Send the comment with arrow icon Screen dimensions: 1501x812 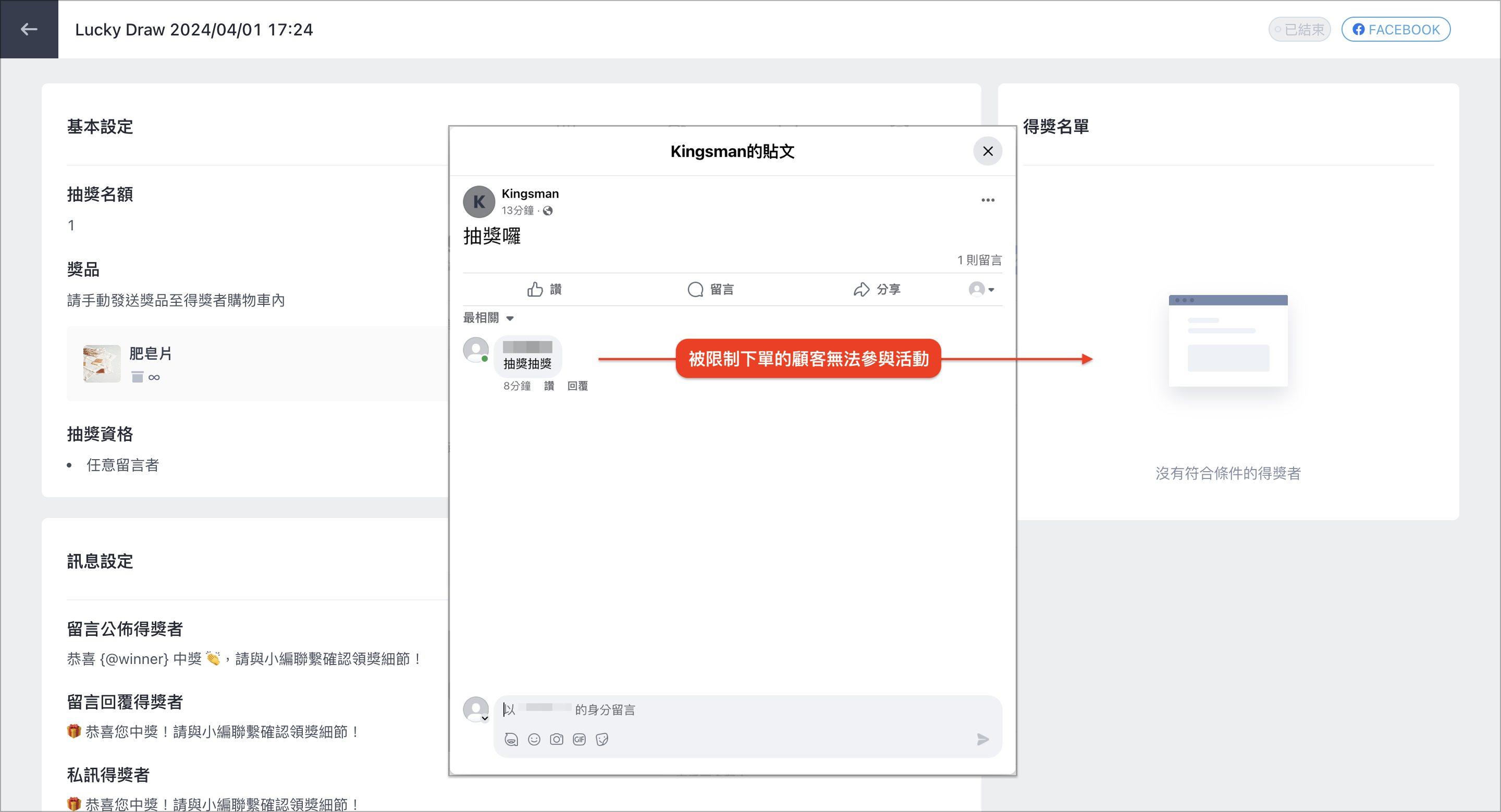tap(982, 739)
